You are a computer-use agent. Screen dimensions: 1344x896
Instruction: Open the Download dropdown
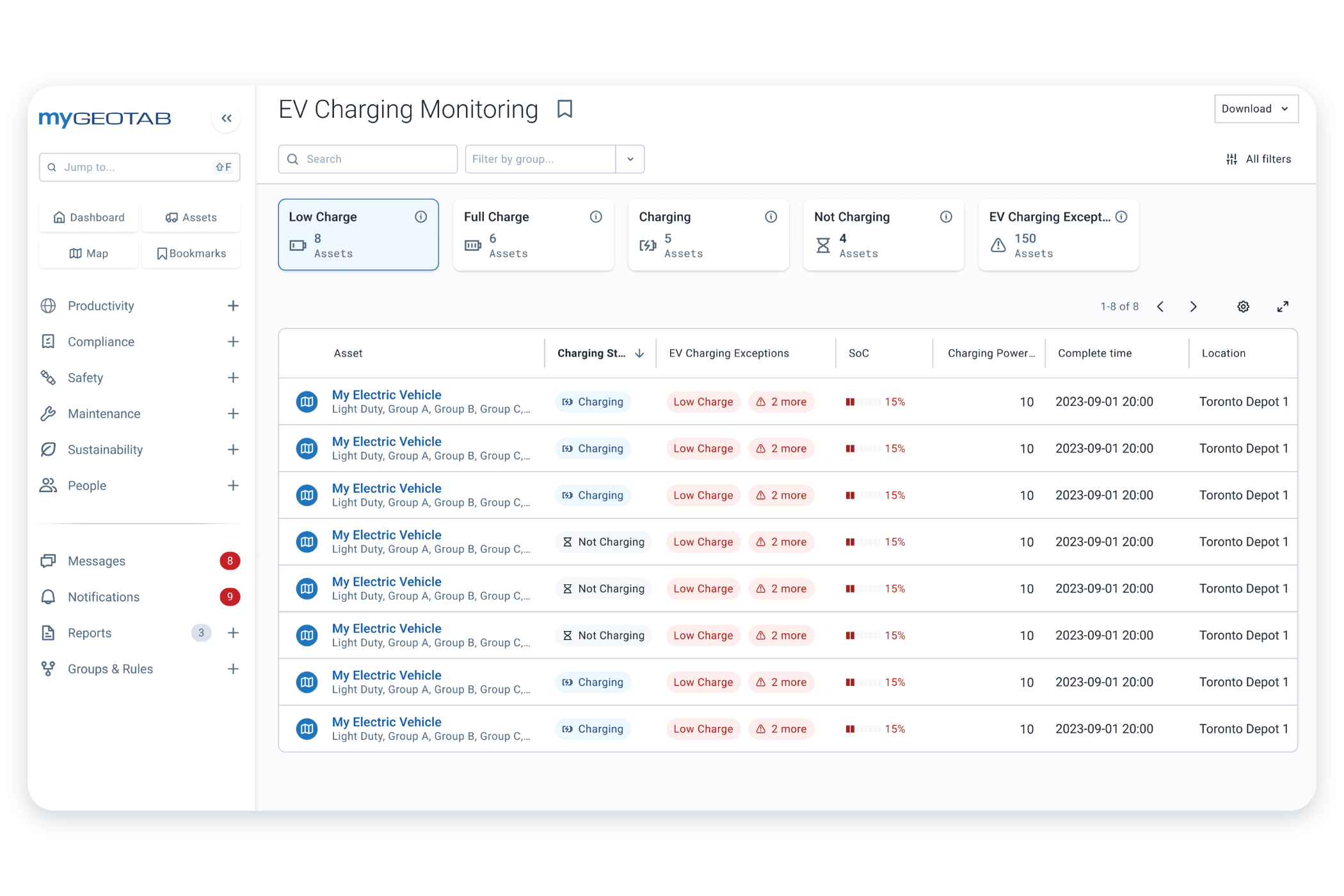(x=1256, y=109)
